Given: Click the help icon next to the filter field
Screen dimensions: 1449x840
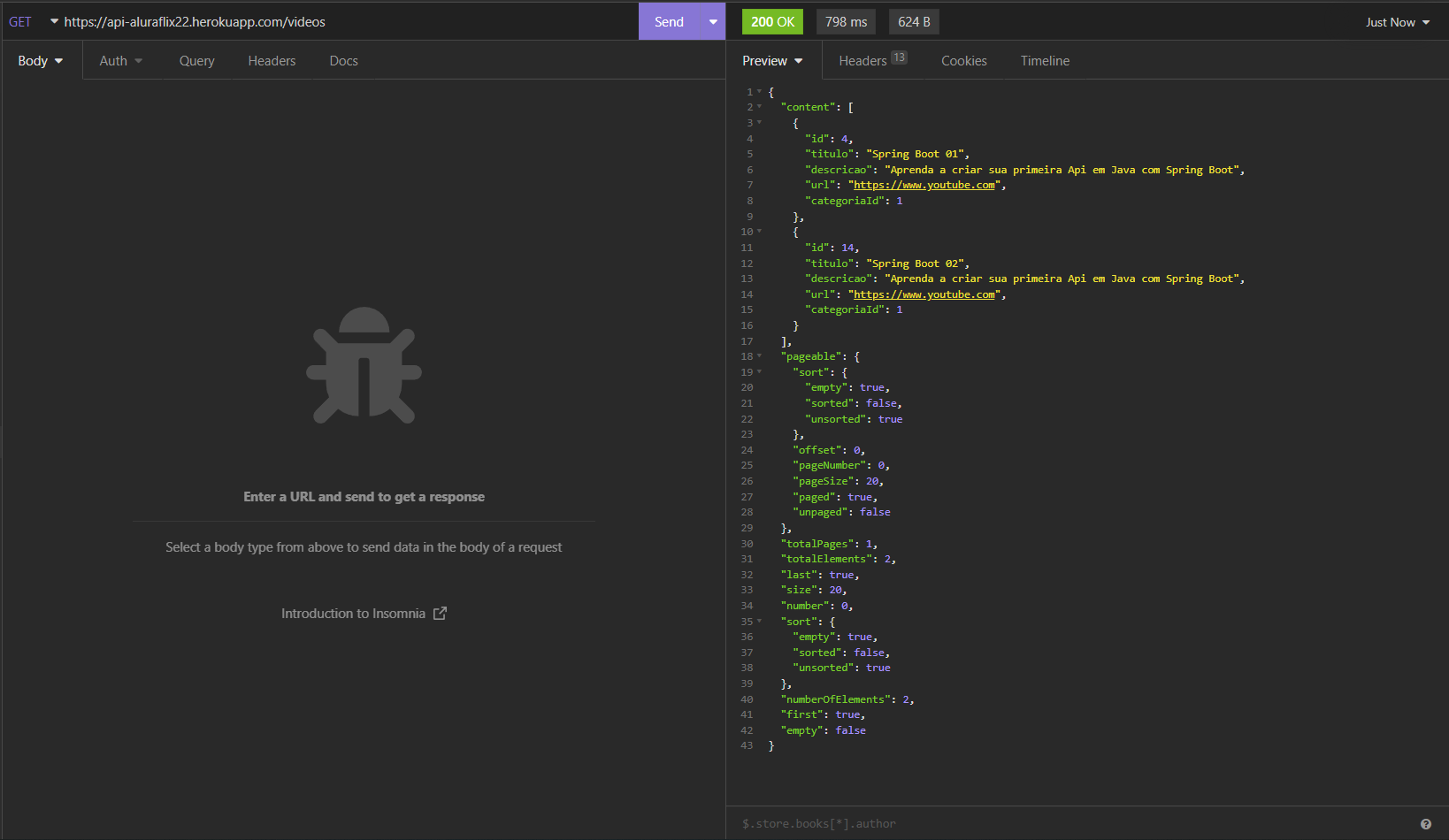Looking at the screenshot, I should click(x=1425, y=822).
